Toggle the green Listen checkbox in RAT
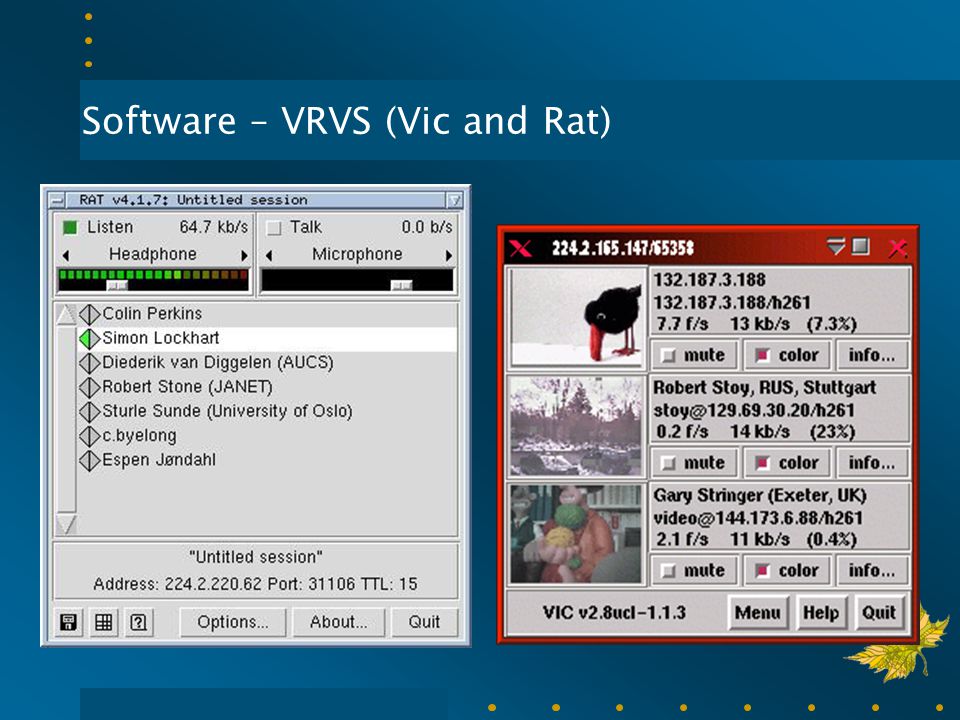This screenshot has width=960, height=720. pos(70,228)
